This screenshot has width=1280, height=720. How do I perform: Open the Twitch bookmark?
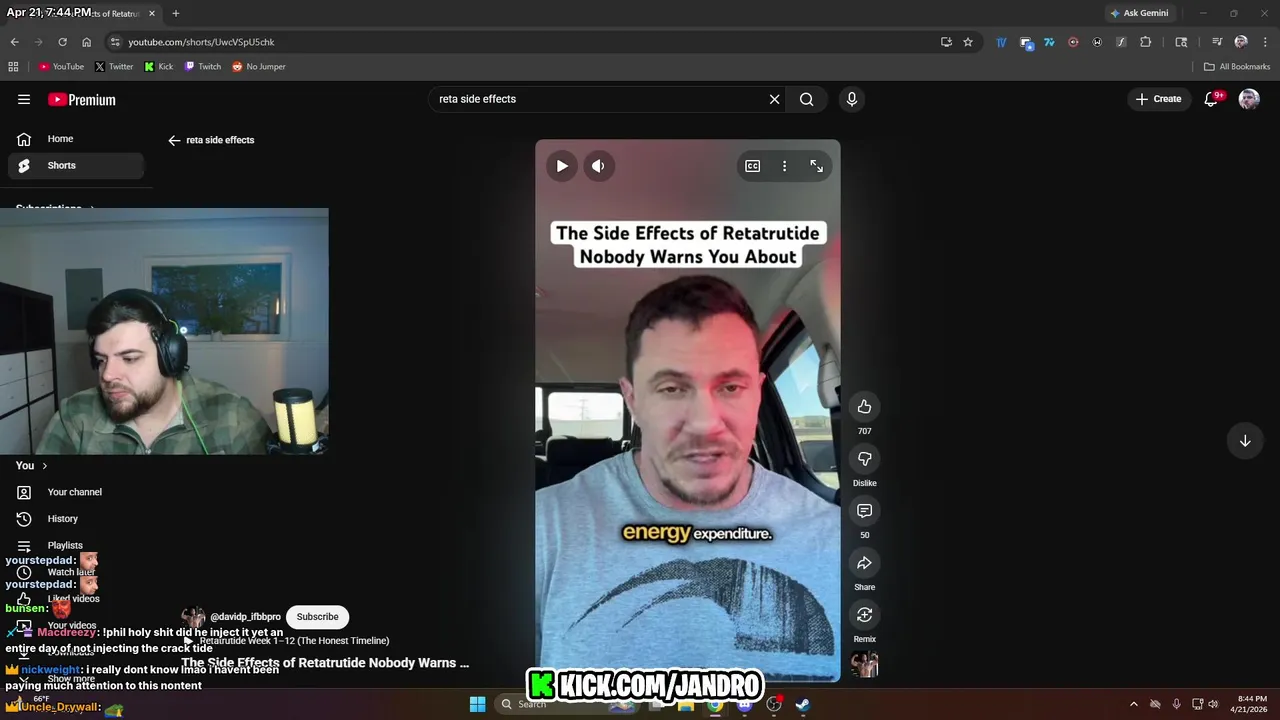203,67
